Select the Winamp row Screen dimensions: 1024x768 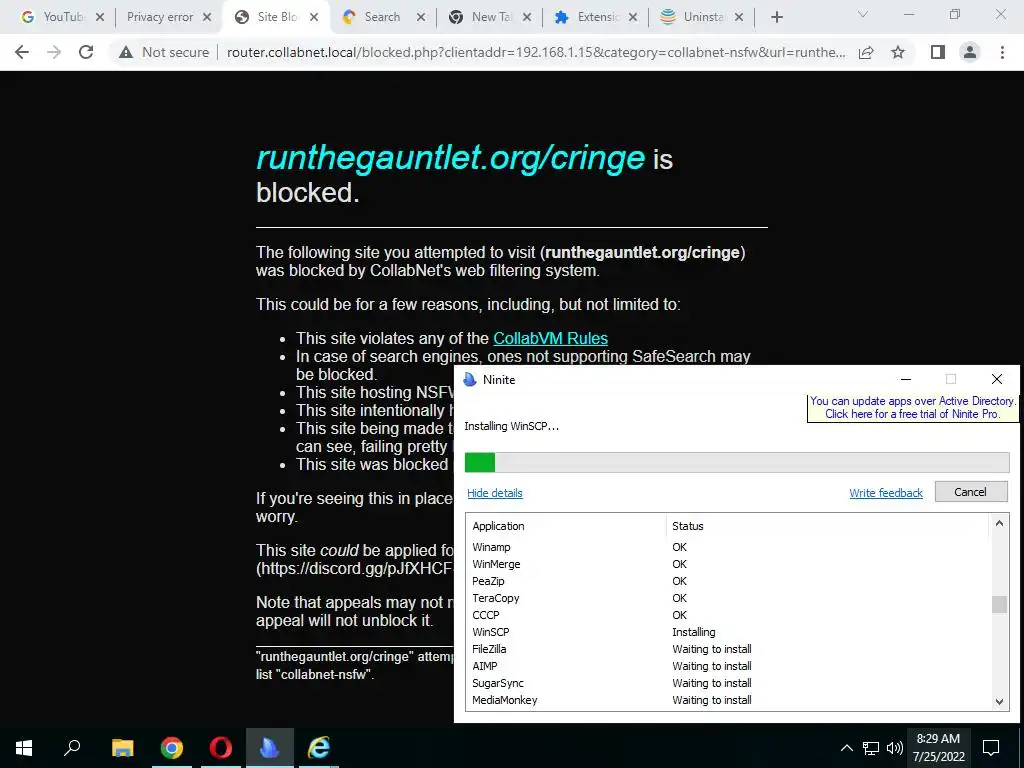728,547
